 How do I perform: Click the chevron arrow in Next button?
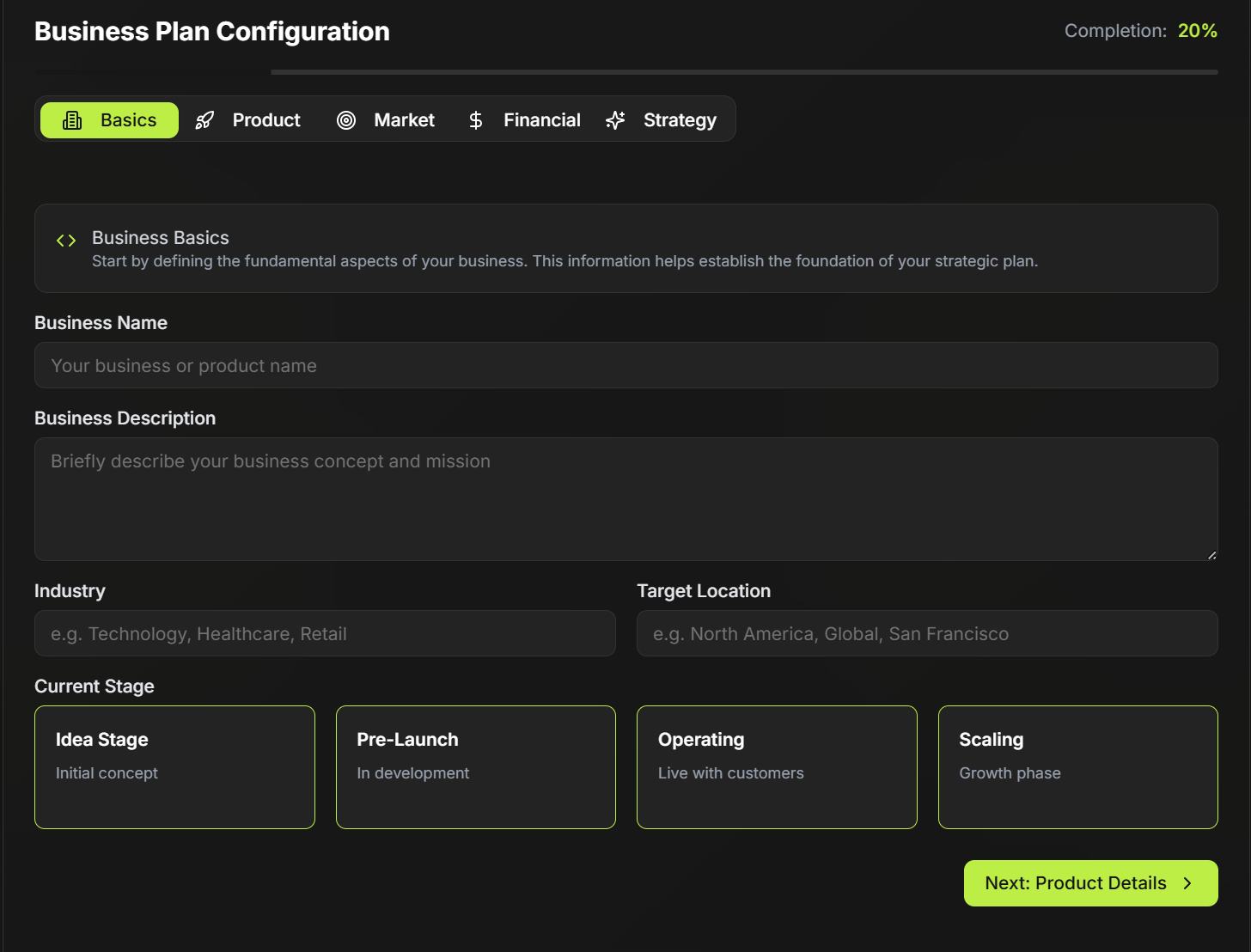[x=1187, y=883]
